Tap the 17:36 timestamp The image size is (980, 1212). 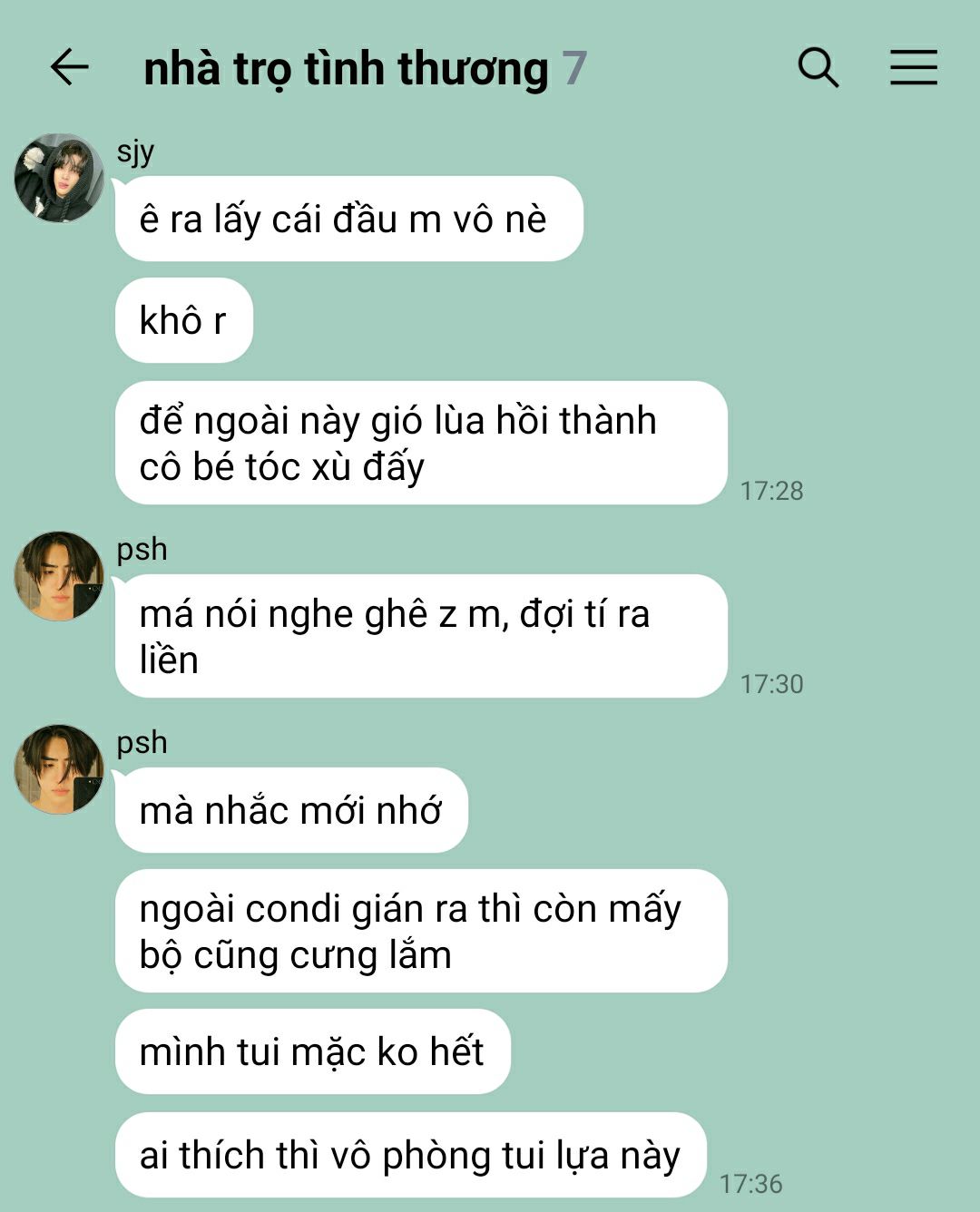[750, 1184]
